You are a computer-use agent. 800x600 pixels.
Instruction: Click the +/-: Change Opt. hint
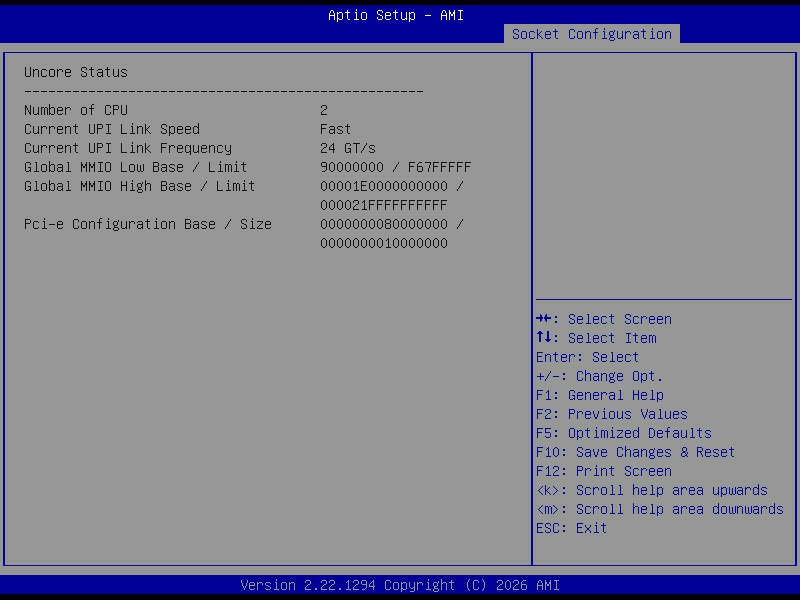click(599, 377)
